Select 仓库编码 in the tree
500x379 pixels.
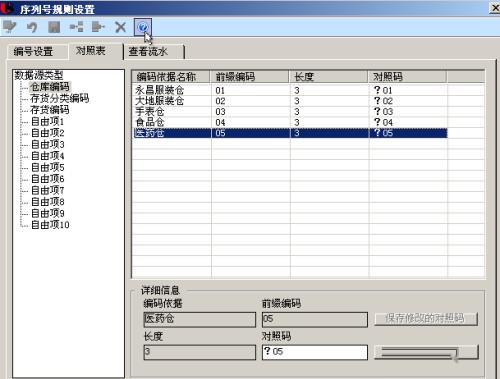[50, 87]
